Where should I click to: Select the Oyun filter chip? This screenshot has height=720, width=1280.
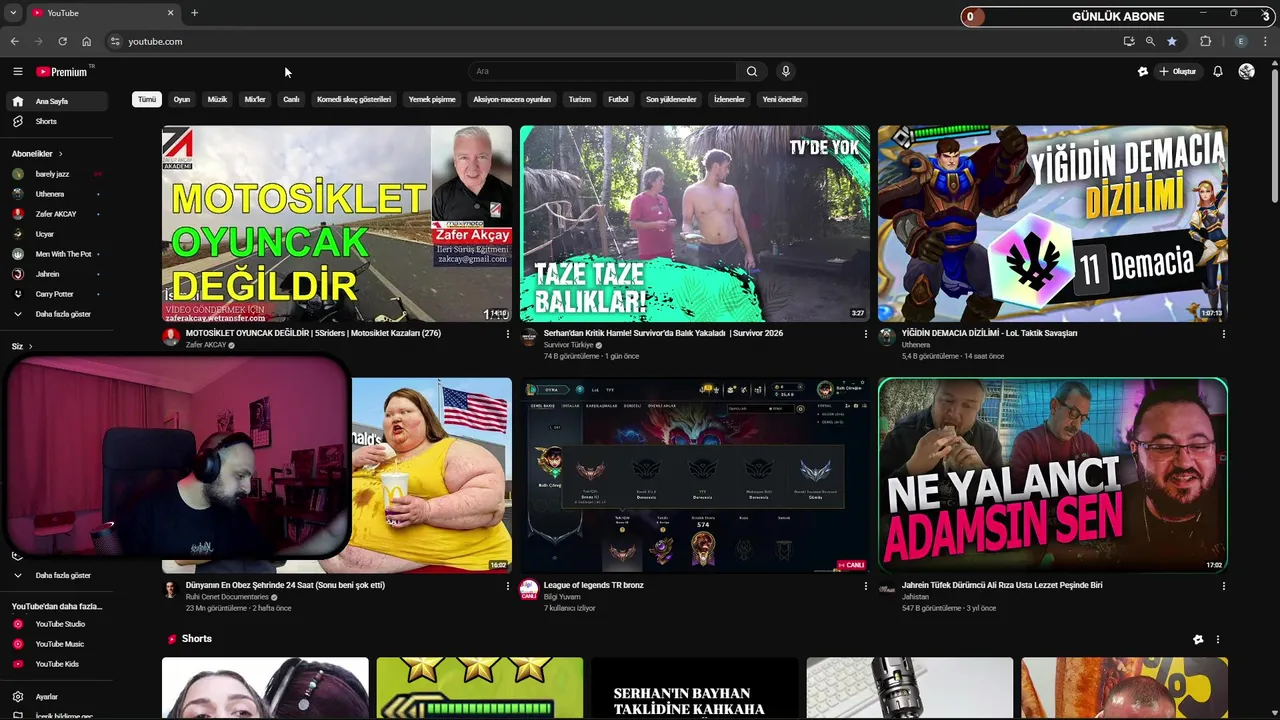point(182,99)
